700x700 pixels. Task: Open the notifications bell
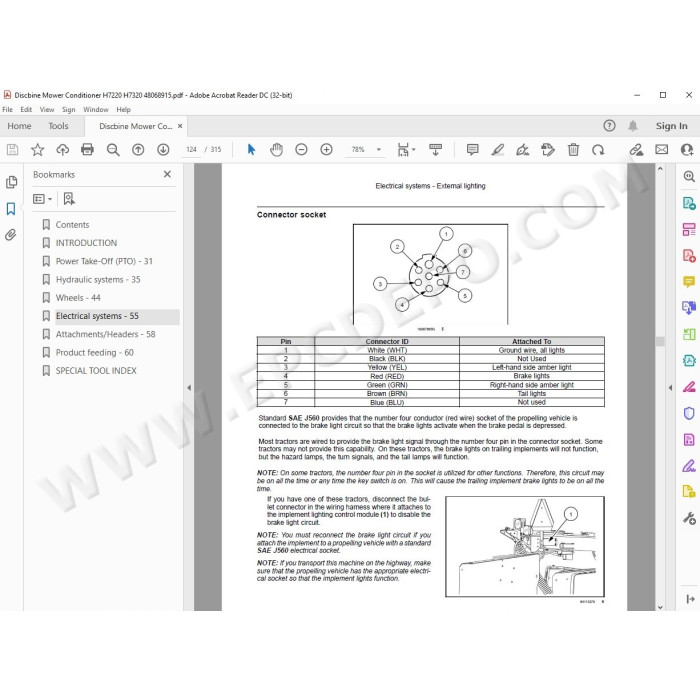coord(633,126)
